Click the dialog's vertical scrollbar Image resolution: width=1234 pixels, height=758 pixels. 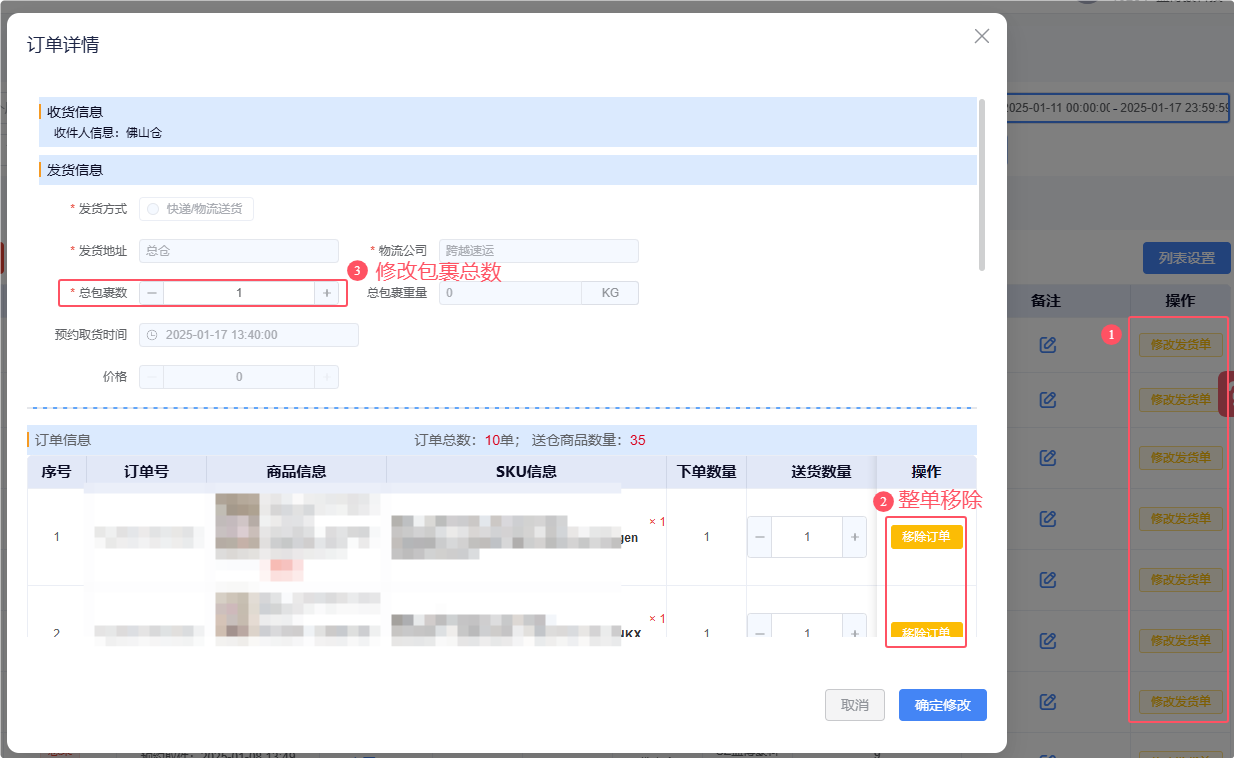tap(982, 185)
